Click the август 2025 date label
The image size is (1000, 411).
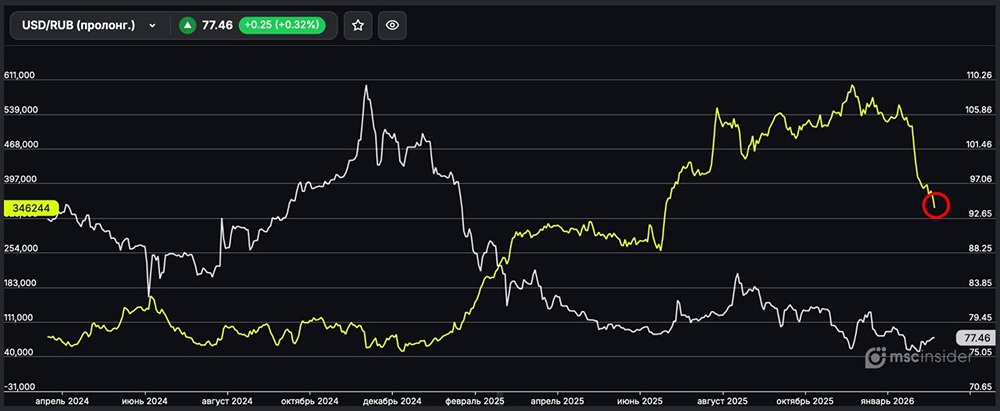tap(723, 401)
